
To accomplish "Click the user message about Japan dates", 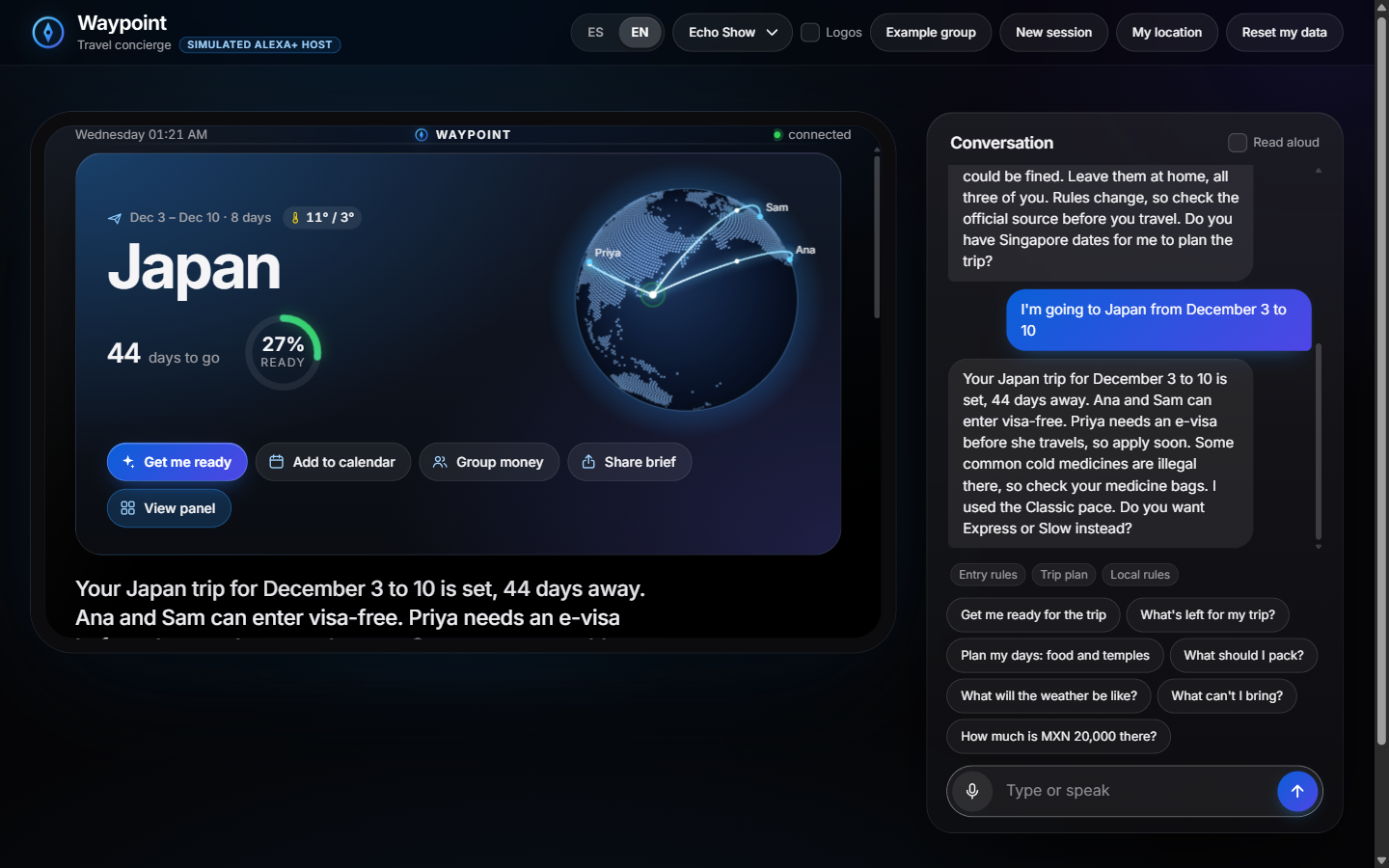I will (1158, 320).
